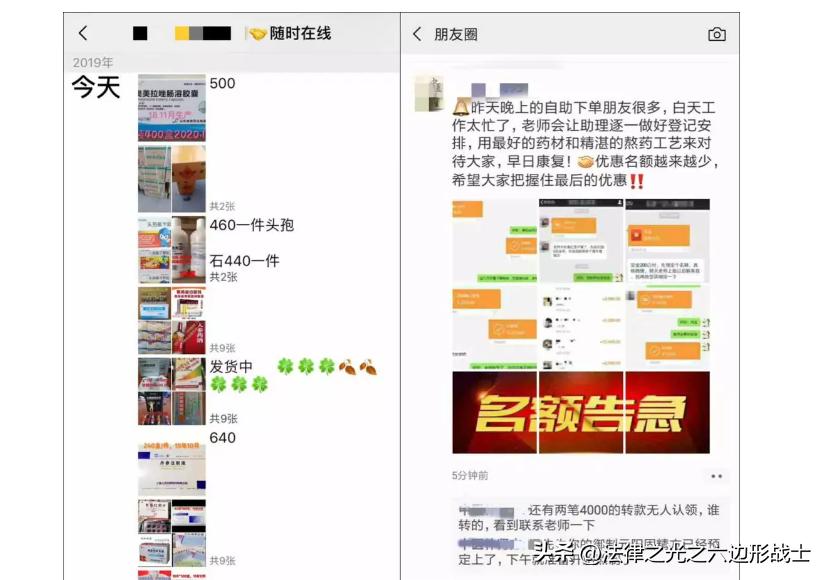
Task: Tap the 朋友圈 title in the header
Action: 457,32
